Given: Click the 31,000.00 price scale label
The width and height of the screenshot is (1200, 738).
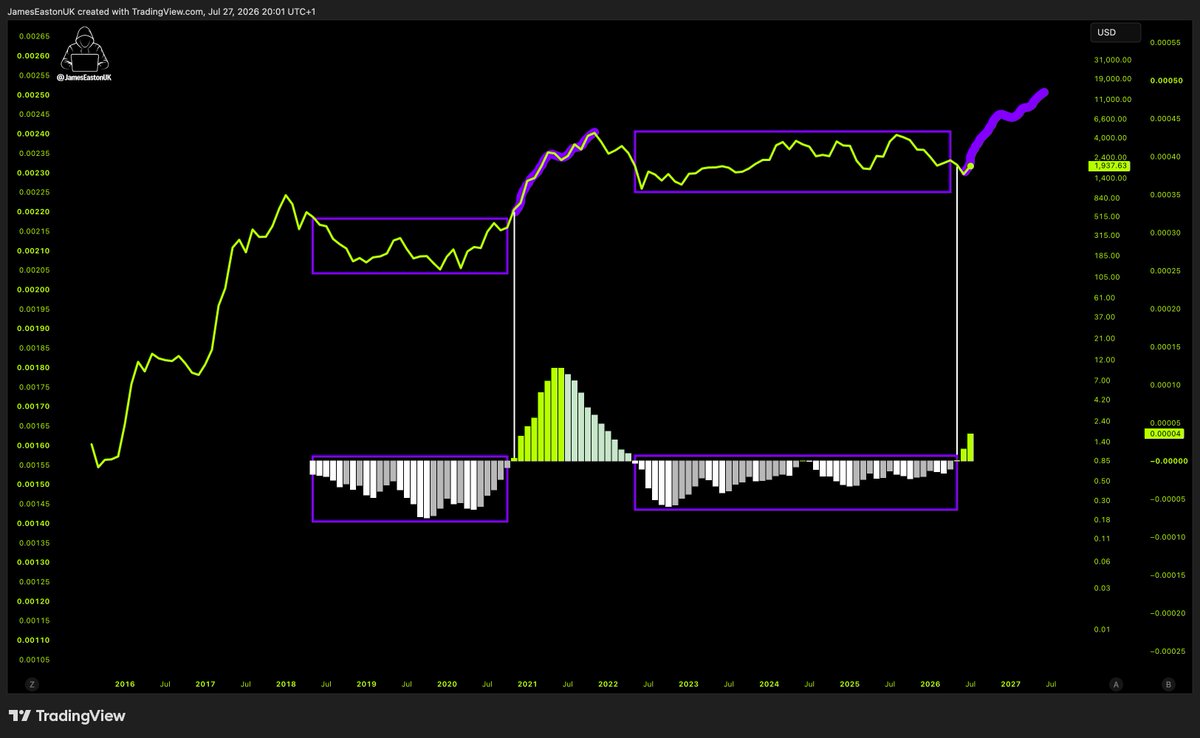Looking at the screenshot, I should [1113, 58].
